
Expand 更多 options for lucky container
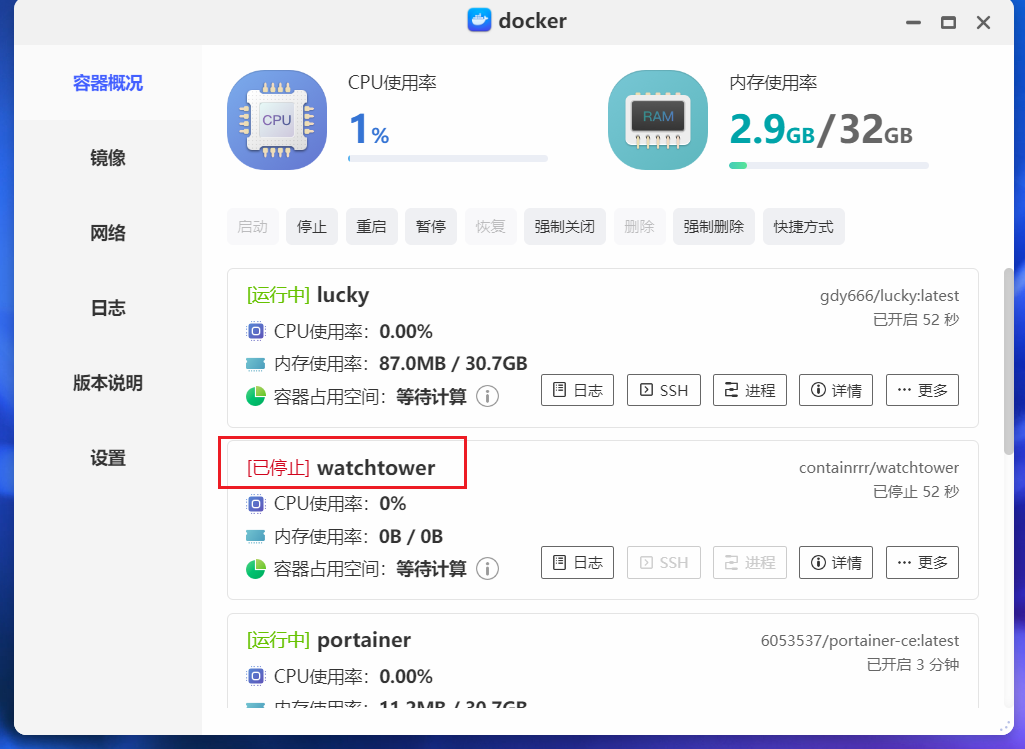[922, 390]
